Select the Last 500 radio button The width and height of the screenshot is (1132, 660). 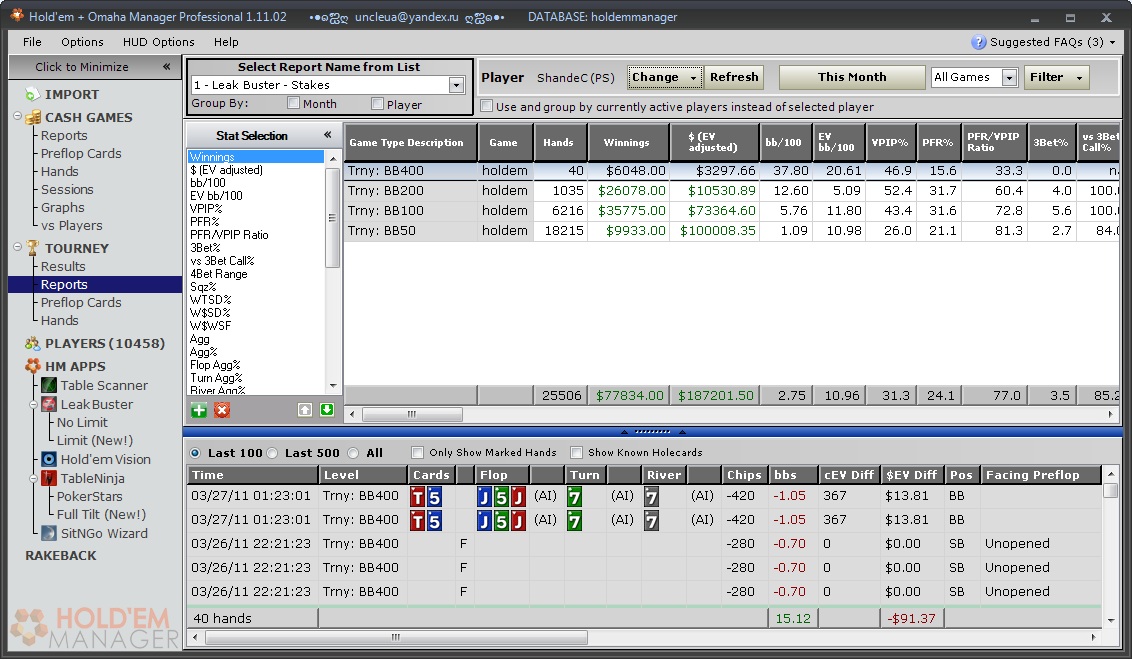coord(274,453)
